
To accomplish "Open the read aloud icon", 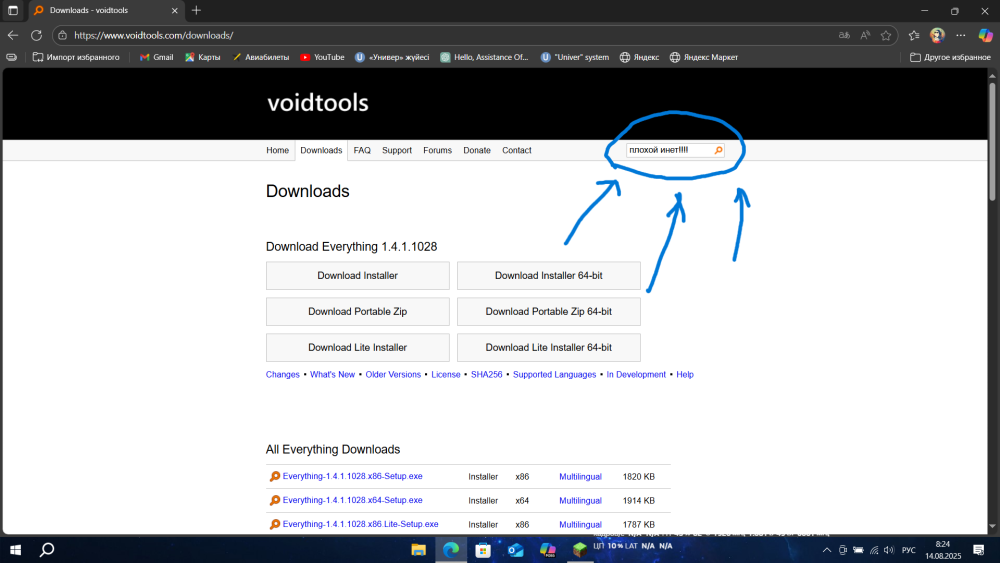I will 865,35.
